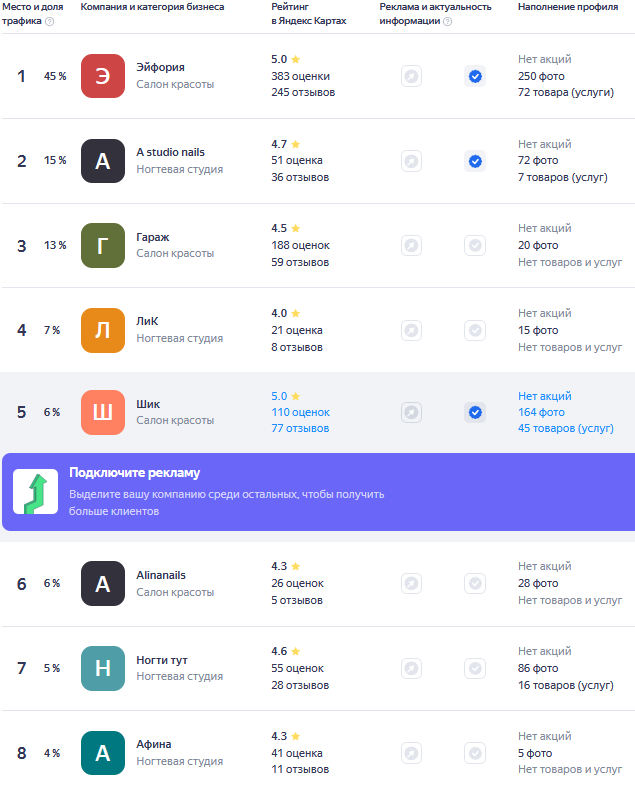Open the "77 отзывов" link for Шик
Image resolution: width=635 pixels, height=790 pixels.
tap(300, 428)
